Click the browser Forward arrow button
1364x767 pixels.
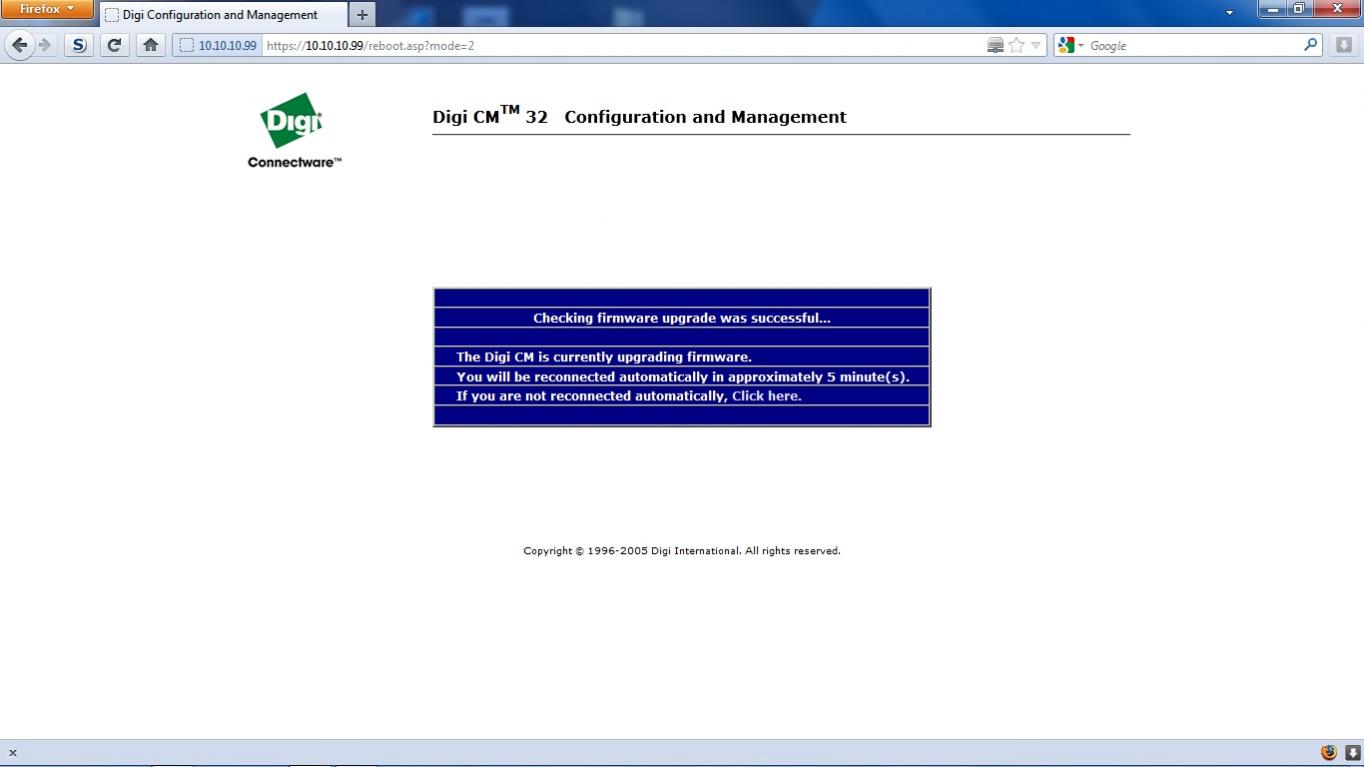tap(44, 45)
